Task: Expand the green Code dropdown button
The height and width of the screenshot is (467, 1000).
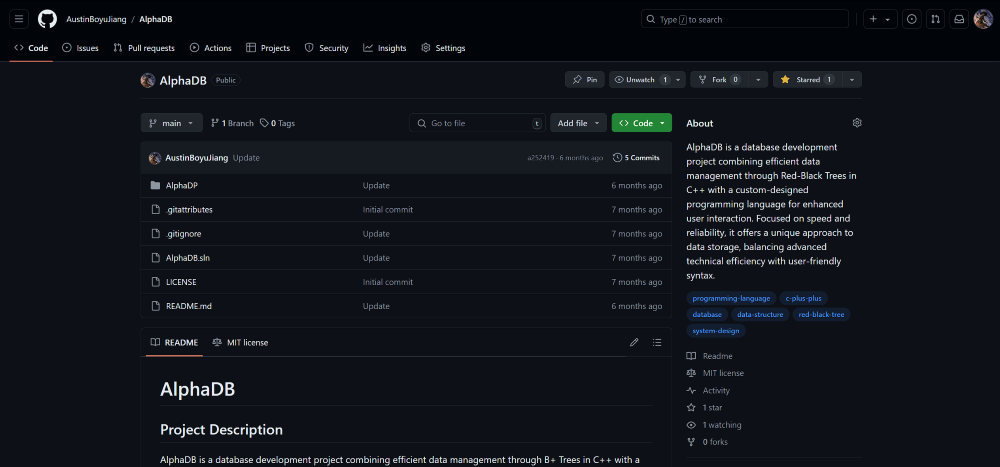Action: tap(641, 123)
